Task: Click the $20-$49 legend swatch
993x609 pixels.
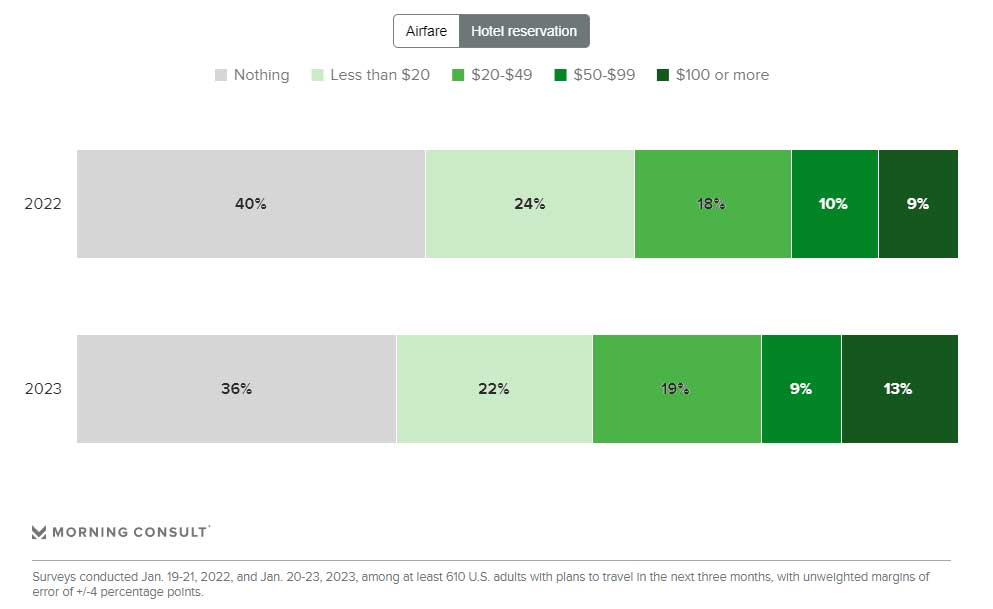Action: tap(459, 75)
